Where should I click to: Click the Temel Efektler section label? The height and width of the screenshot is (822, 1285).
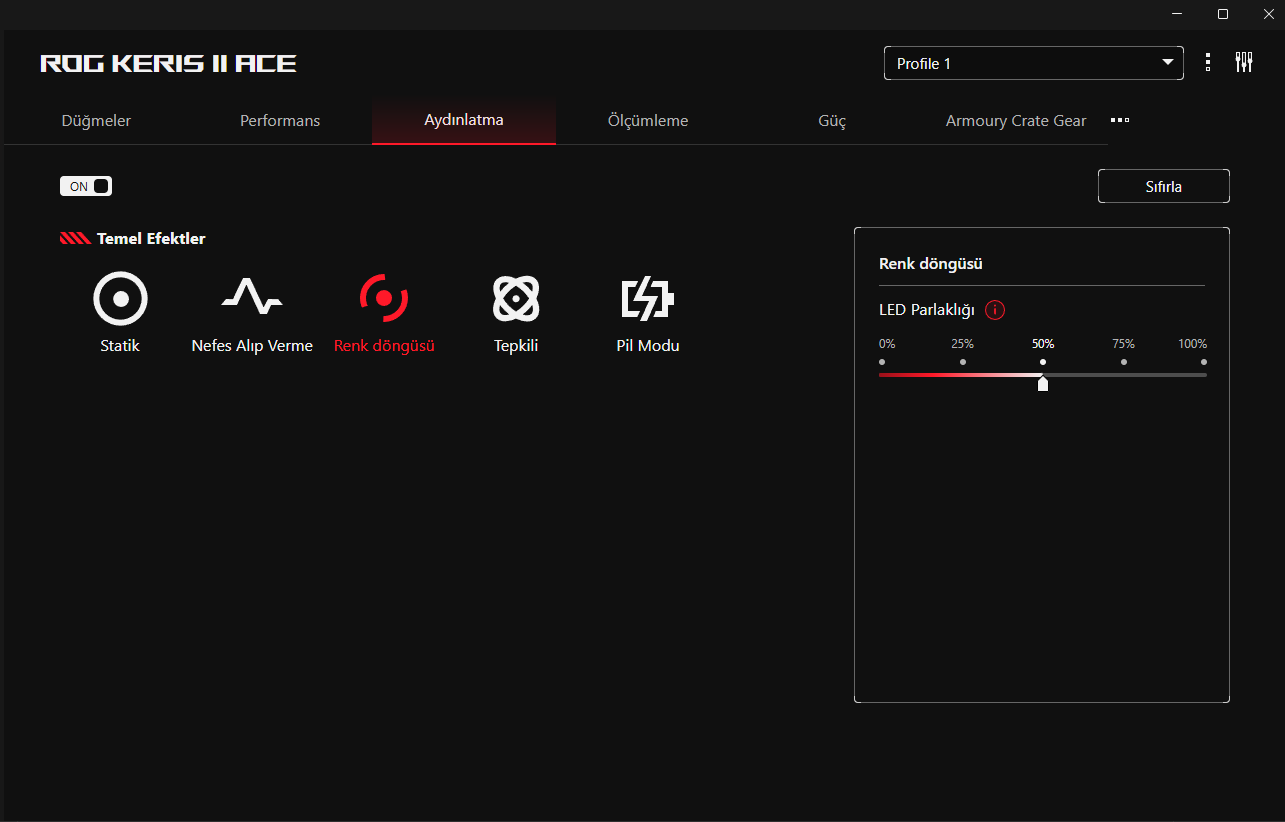click(151, 239)
